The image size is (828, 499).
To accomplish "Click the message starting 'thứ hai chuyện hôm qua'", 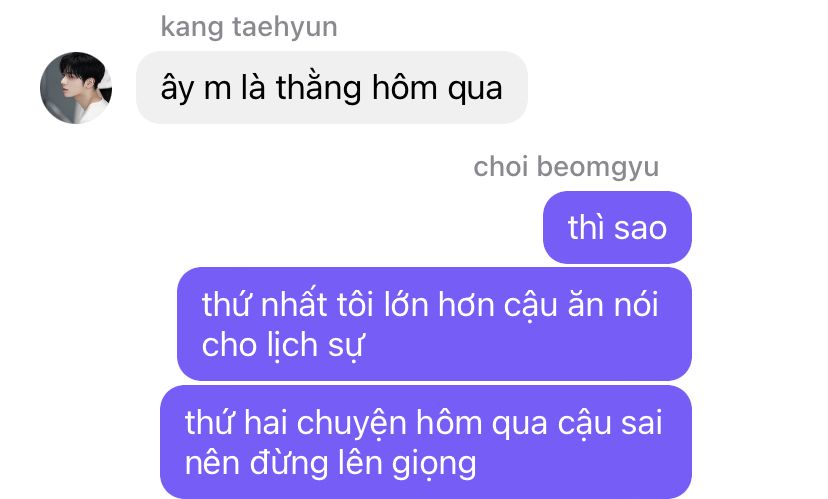I will 426,442.
